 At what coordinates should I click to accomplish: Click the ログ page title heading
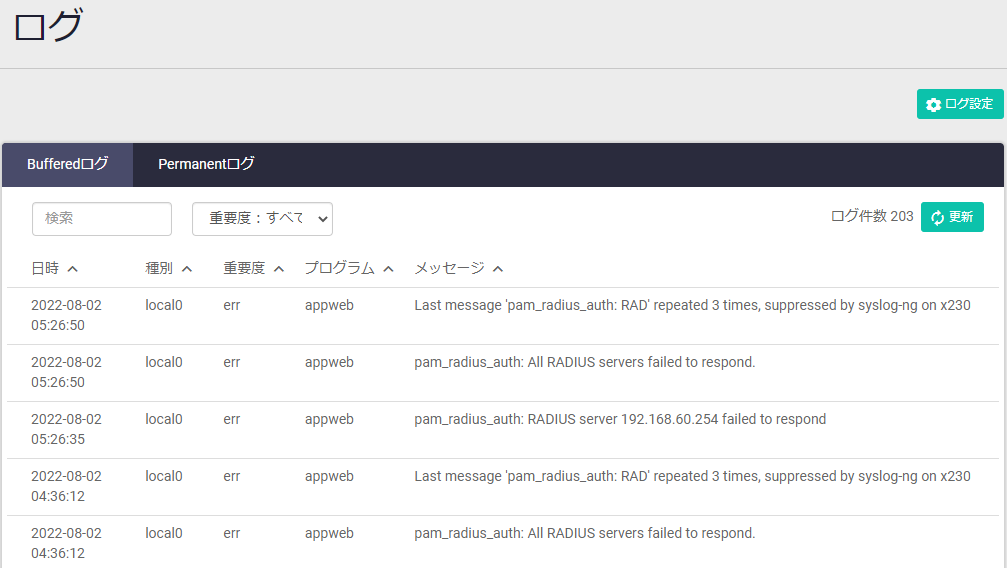tap(47, 27)
